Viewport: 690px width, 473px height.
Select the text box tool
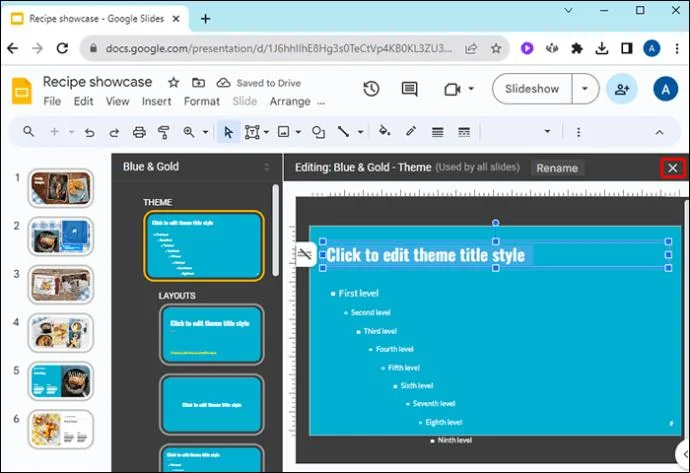click(252, 132)
